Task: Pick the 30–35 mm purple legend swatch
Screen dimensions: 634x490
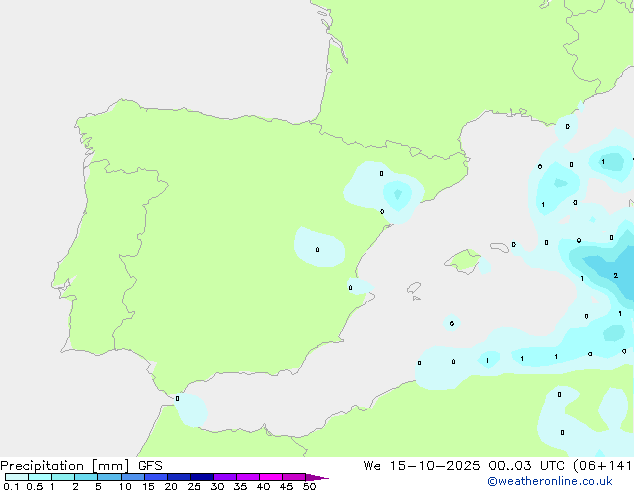Action: (x=224, y=477)
